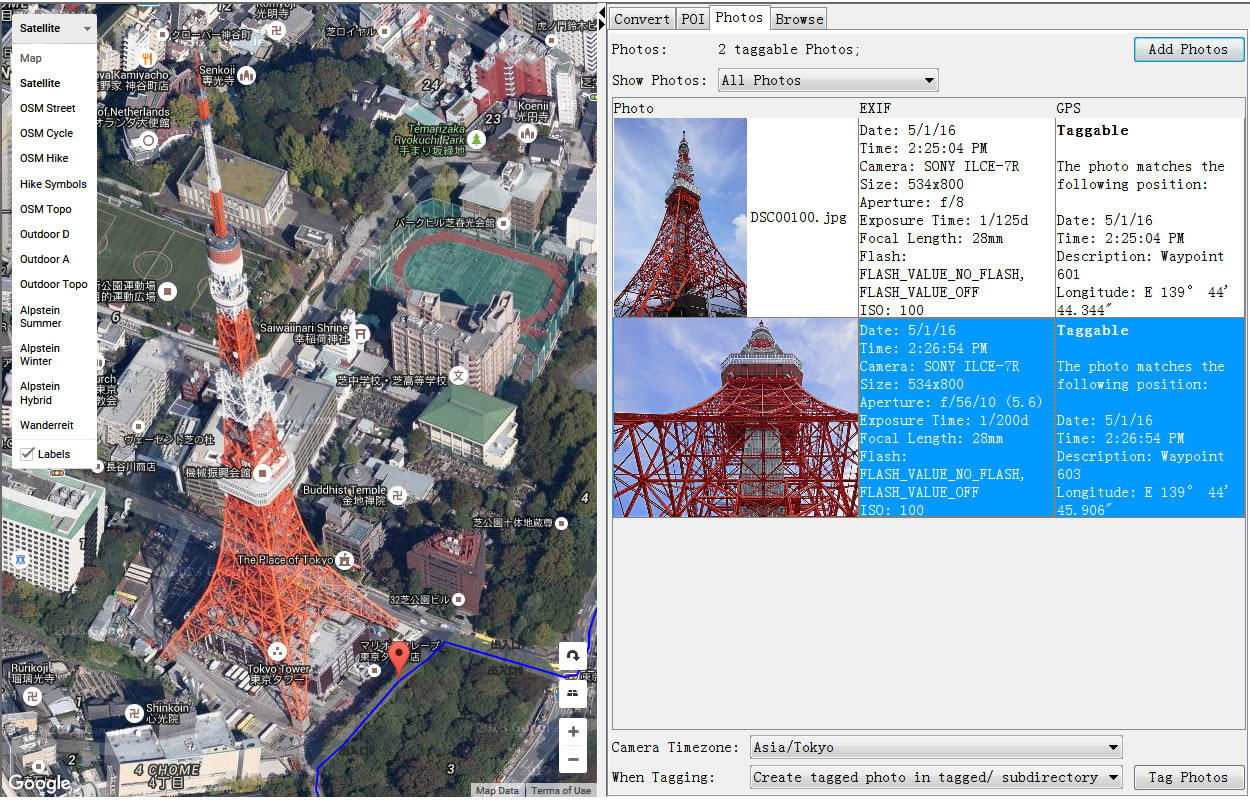Click the Temarizaka Ryokuchi Park tree icon

[x=476, y=138]
